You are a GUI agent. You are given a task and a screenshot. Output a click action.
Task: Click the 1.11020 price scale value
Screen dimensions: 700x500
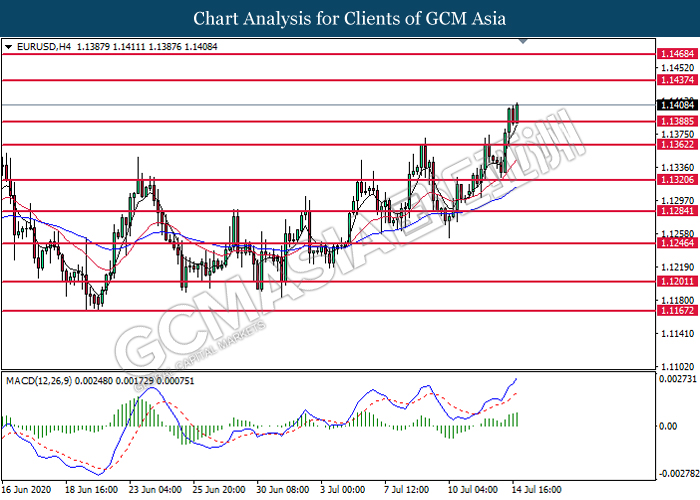[x=678, y=367]
